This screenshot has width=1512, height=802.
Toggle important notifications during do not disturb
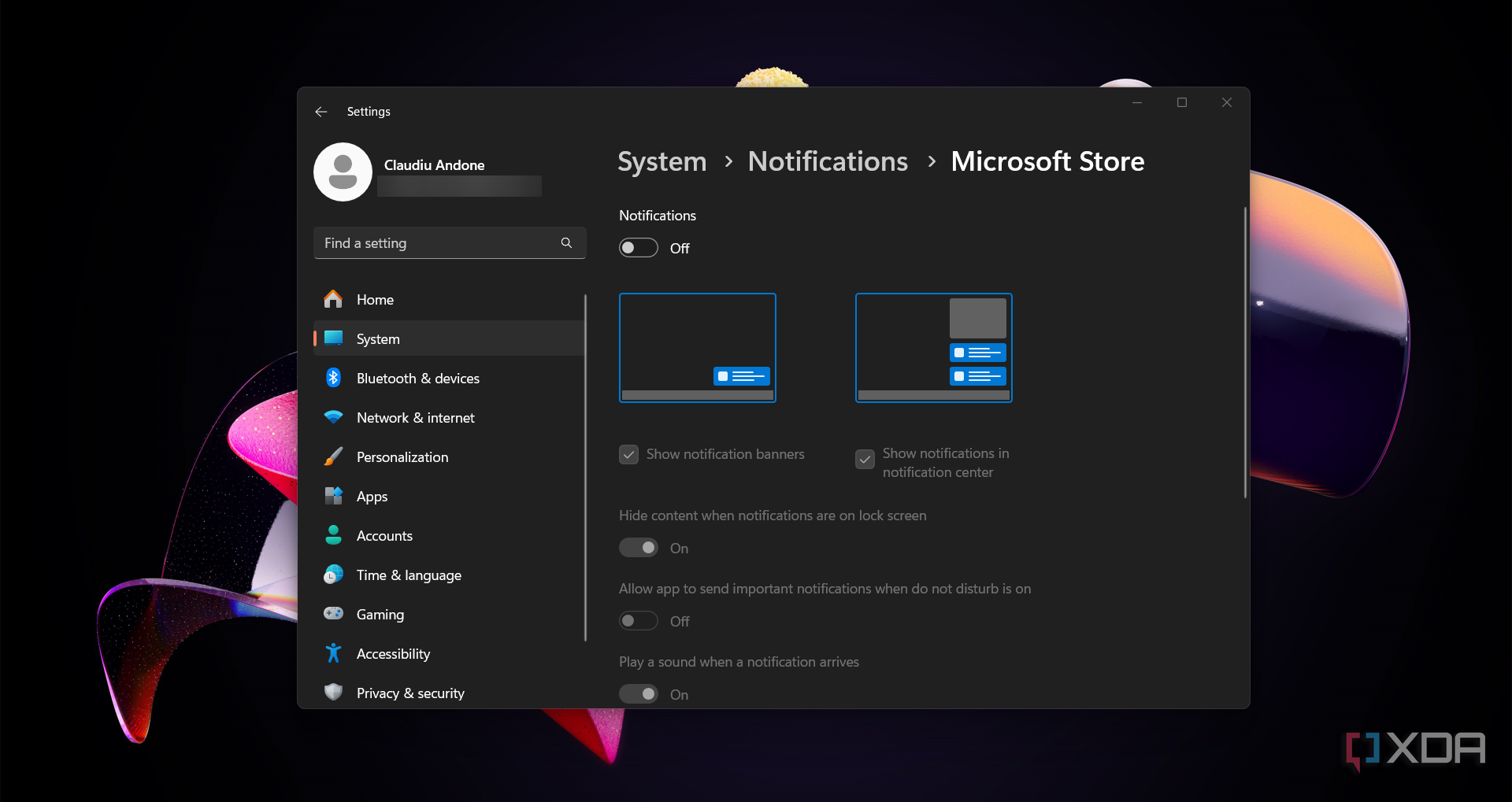click(639, 621)
